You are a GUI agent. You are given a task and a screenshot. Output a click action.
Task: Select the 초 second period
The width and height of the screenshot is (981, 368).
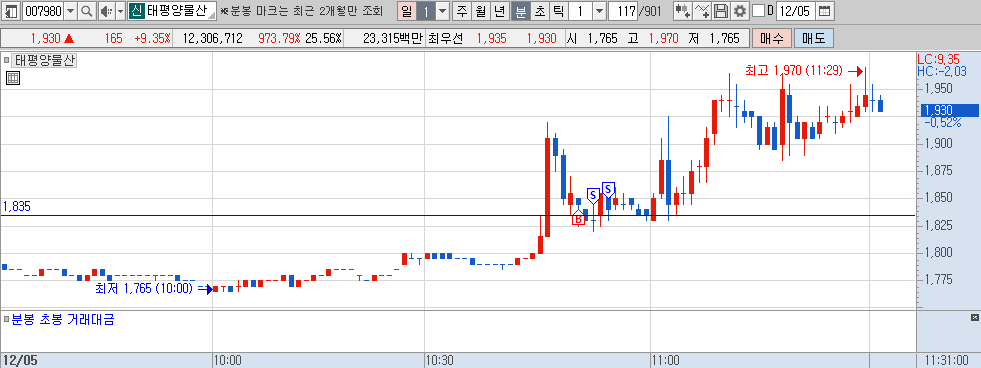pos(540,11)
